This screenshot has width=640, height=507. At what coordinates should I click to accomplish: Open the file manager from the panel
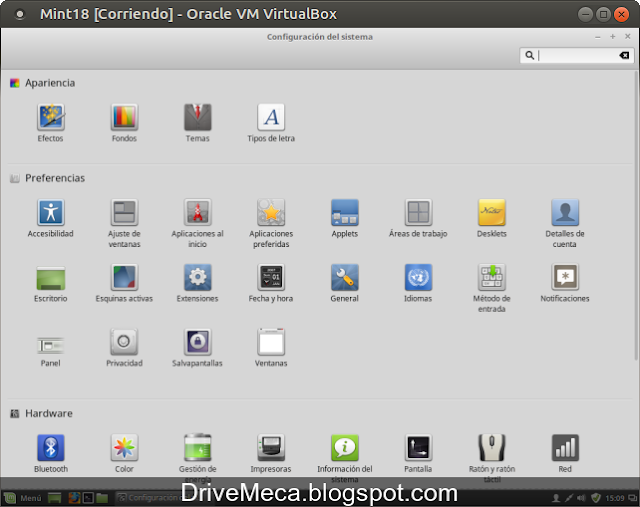[x=102, y=498]
